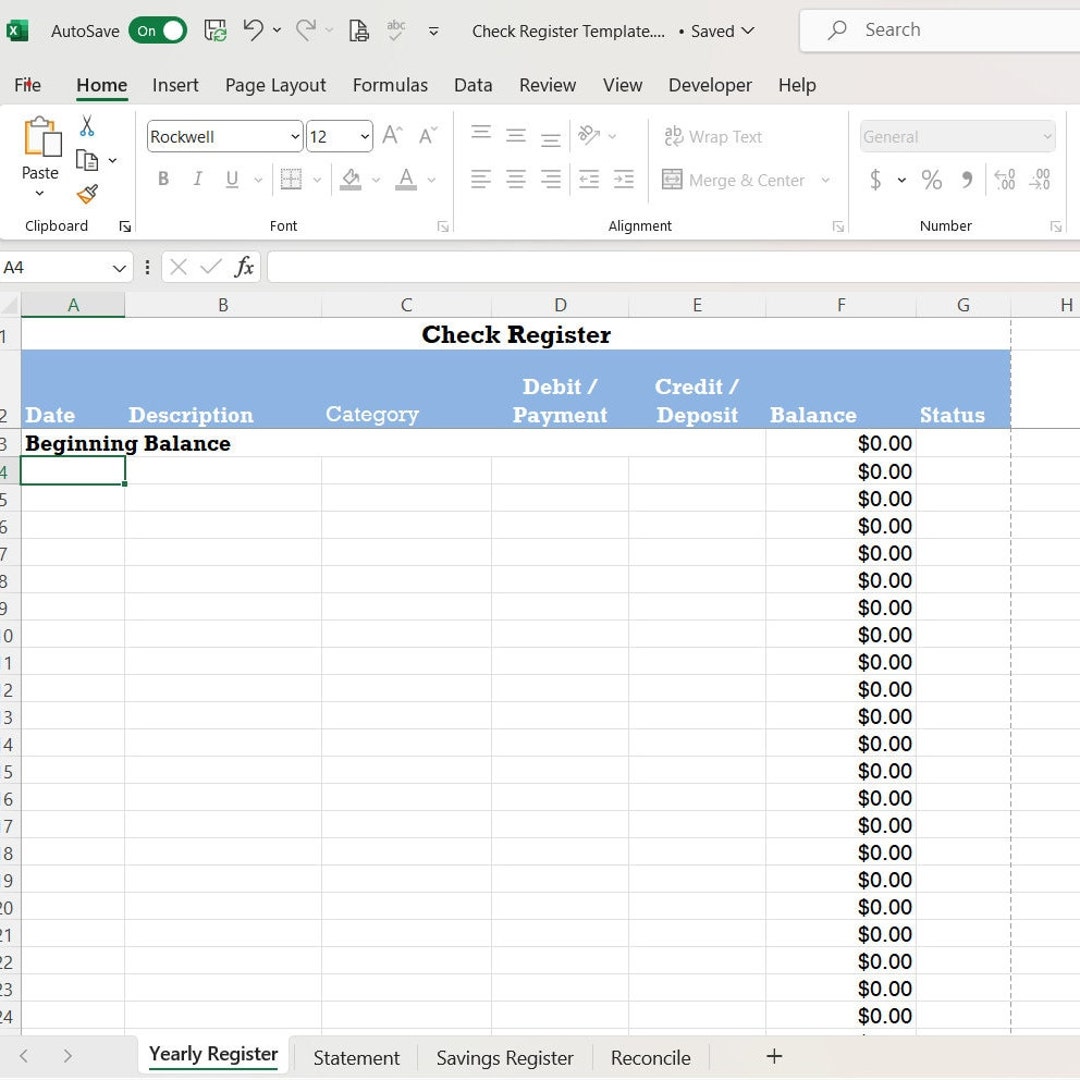Apply the Percent number style
Viewport: 1080px width, 1080px height.
point(932,181)
